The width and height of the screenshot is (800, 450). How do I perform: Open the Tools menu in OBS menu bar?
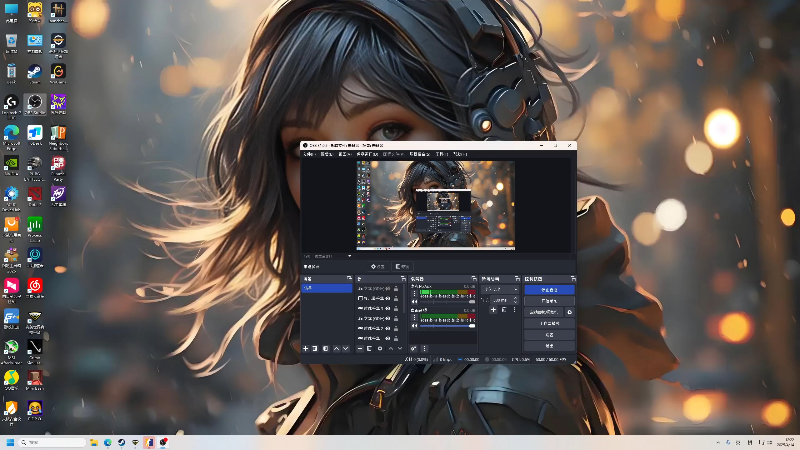pyautogui.click(x=441, y=154)
